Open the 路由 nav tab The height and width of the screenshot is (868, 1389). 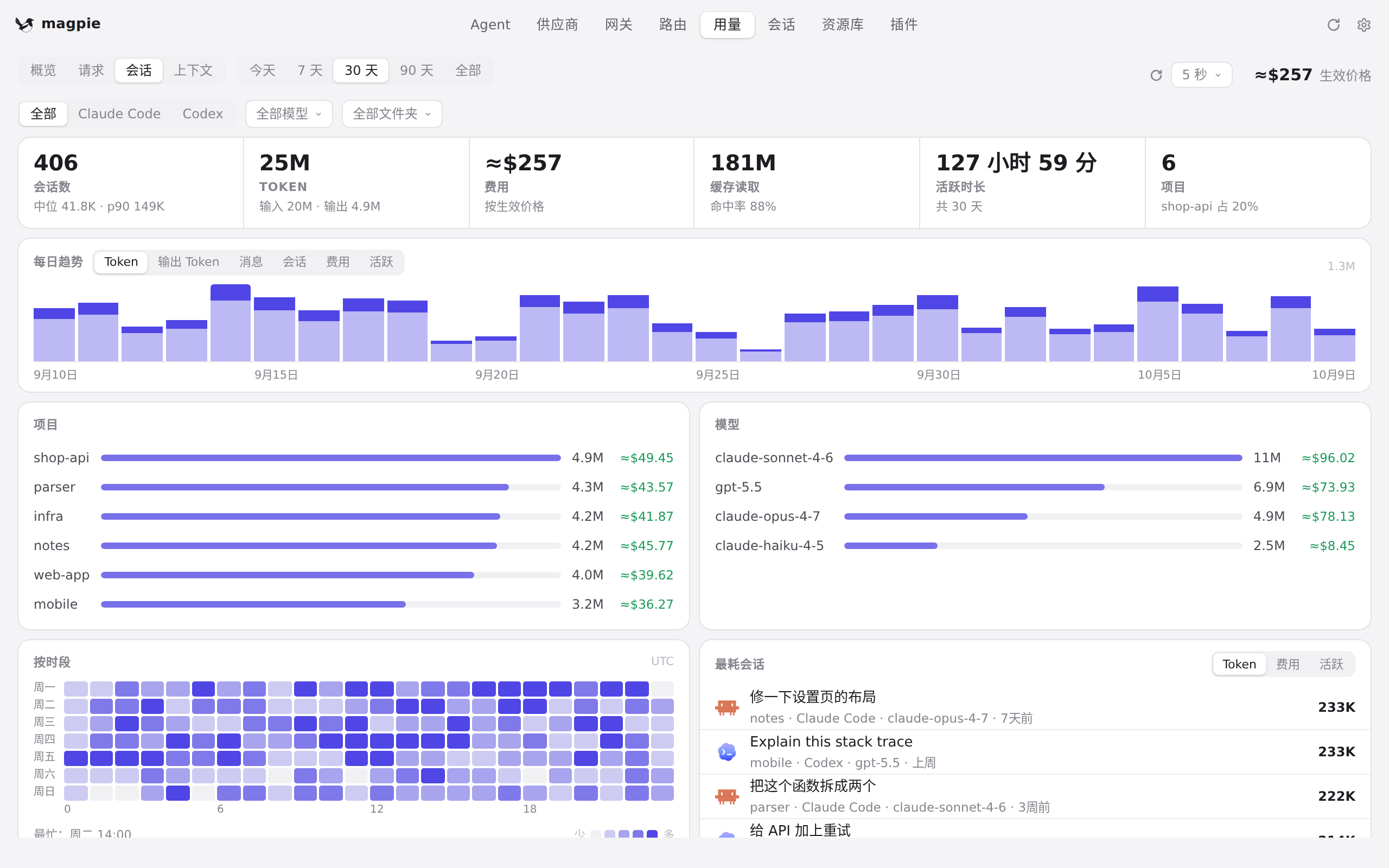(673, 25)
